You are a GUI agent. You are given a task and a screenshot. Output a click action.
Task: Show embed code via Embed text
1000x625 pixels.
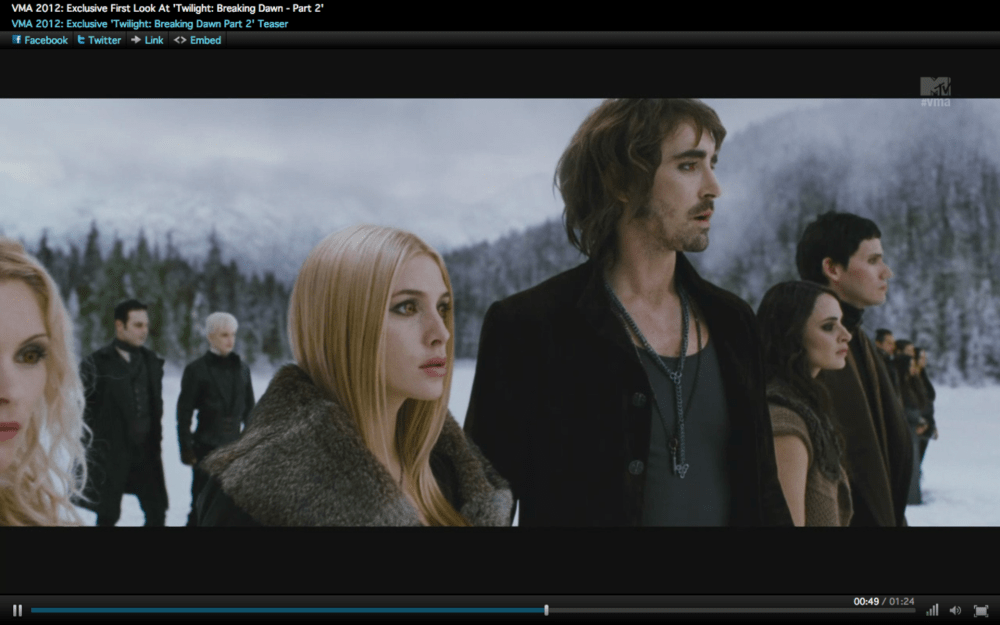pos(205,40)
